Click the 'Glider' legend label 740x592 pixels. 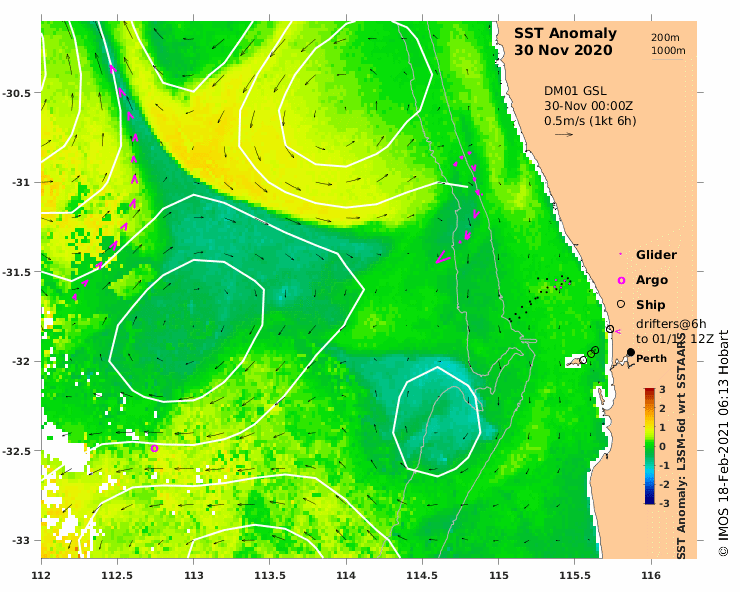coord(656,255)
